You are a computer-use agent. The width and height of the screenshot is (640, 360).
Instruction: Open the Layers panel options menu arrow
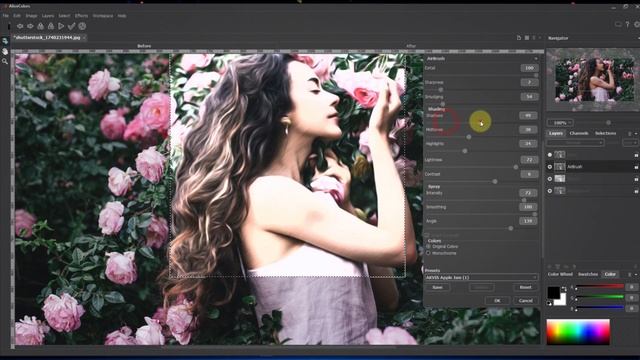point(636,133)
